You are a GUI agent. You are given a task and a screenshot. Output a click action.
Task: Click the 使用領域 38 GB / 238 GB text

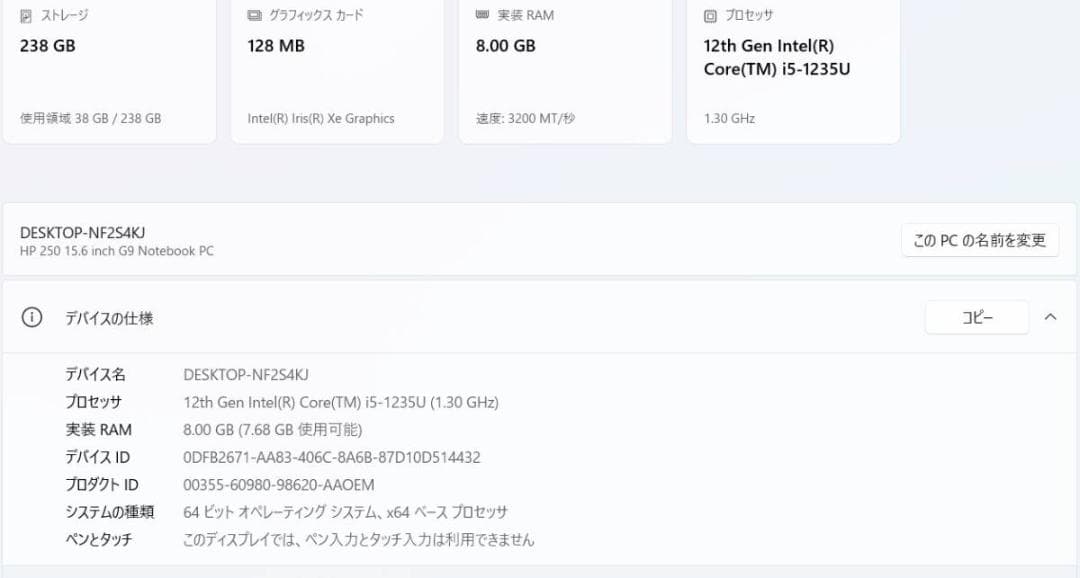87,118
